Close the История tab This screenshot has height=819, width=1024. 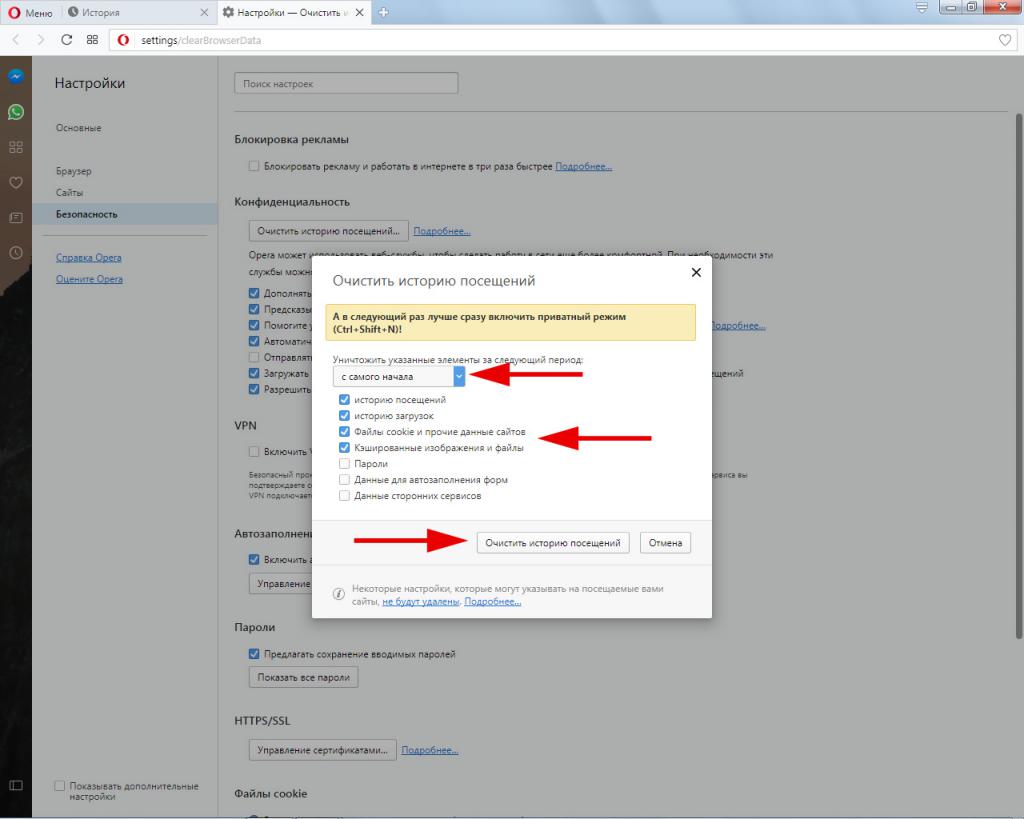(204, 12)
